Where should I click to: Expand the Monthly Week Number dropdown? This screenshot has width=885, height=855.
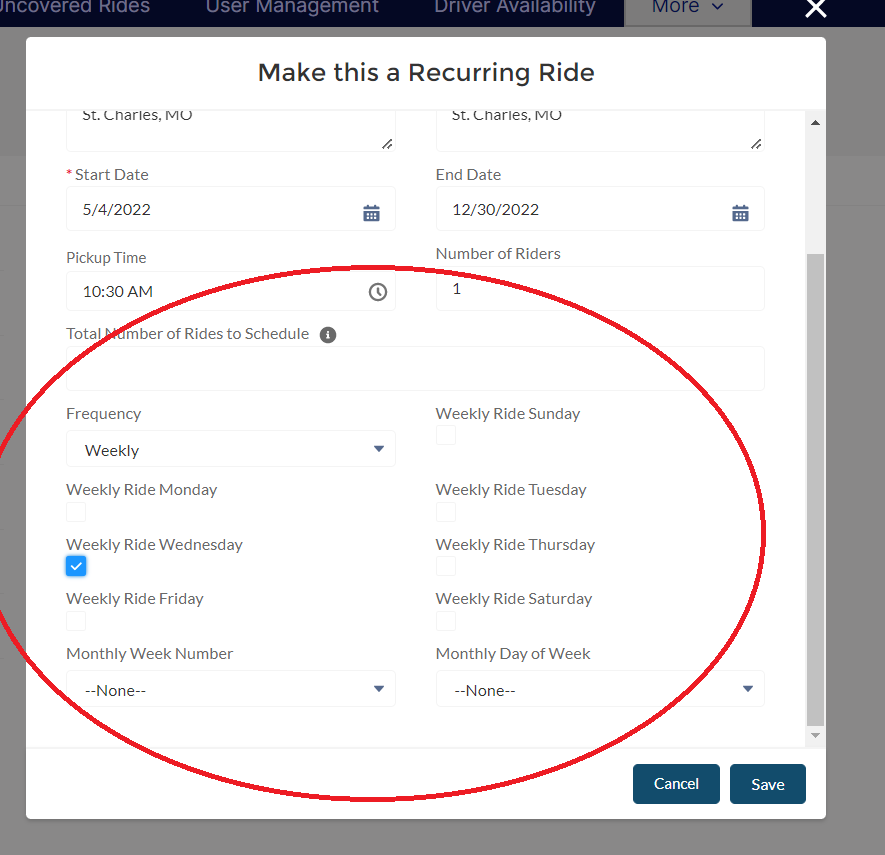(230, 689)
